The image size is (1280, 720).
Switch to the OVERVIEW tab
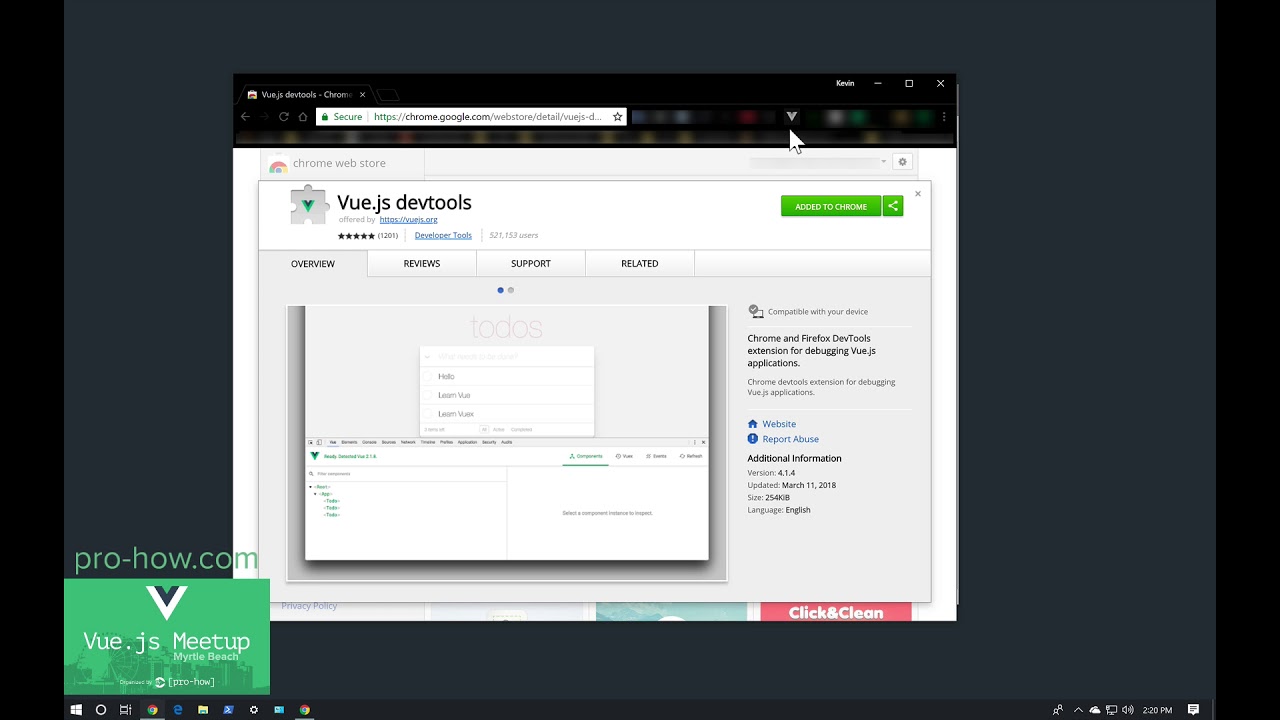point(313,264)
